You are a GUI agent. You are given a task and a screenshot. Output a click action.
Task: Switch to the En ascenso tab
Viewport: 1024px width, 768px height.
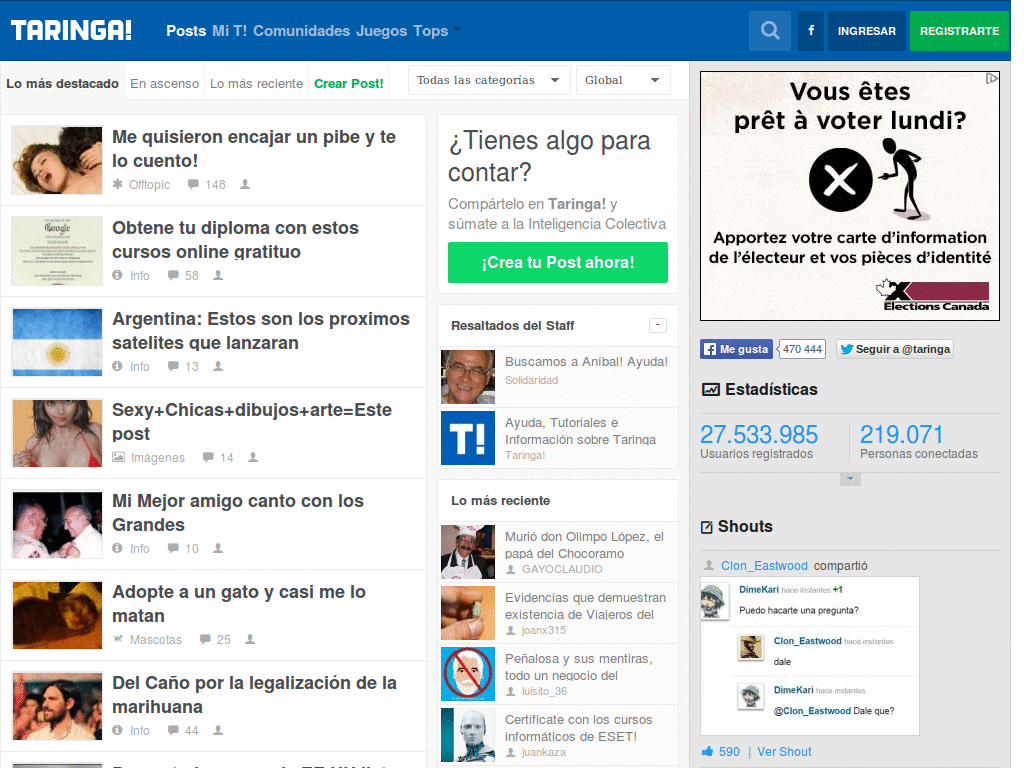(165, 83)
